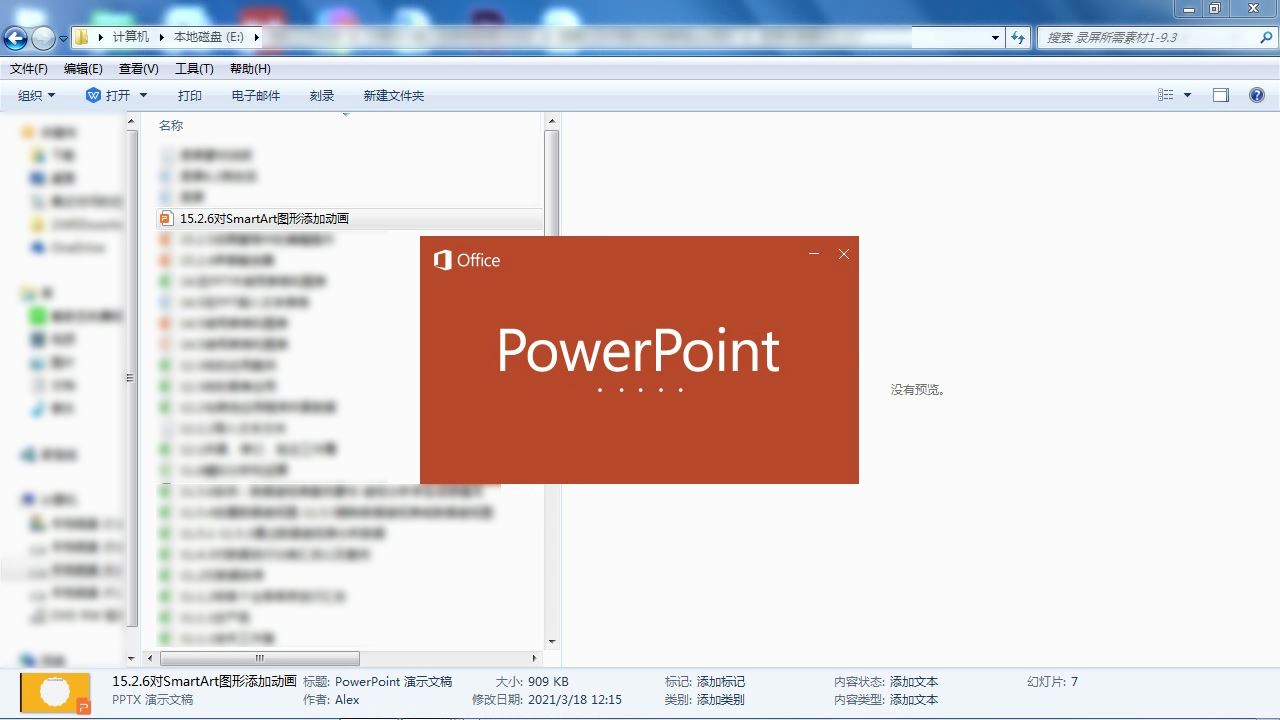This screenshot has width=1280, height=720.
Task: Click the 打开 button in the toolbar
Action: (x=108, y=96)
